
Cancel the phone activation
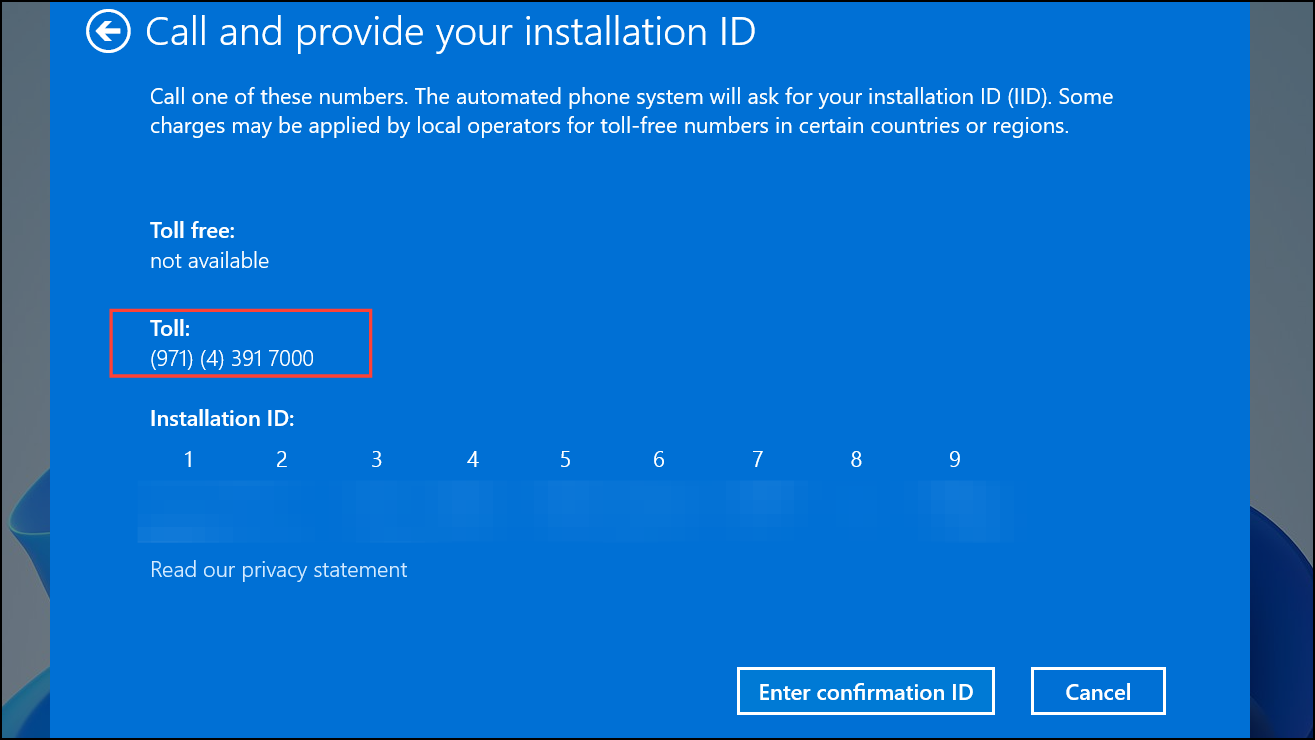(1098, 692)
